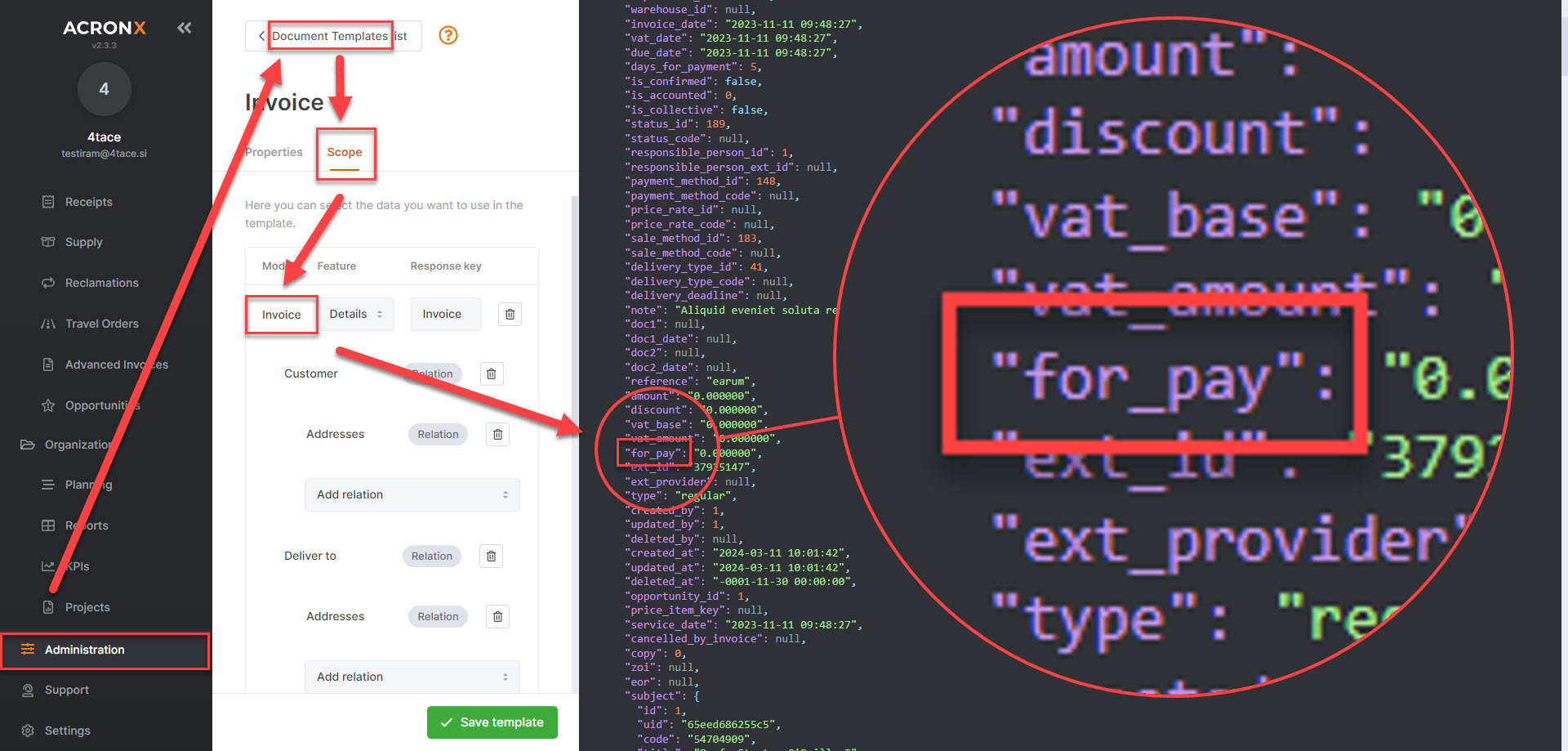Click the Administration sliders icon
This screenshot has width=1568, height=751.
coord(28,649)
